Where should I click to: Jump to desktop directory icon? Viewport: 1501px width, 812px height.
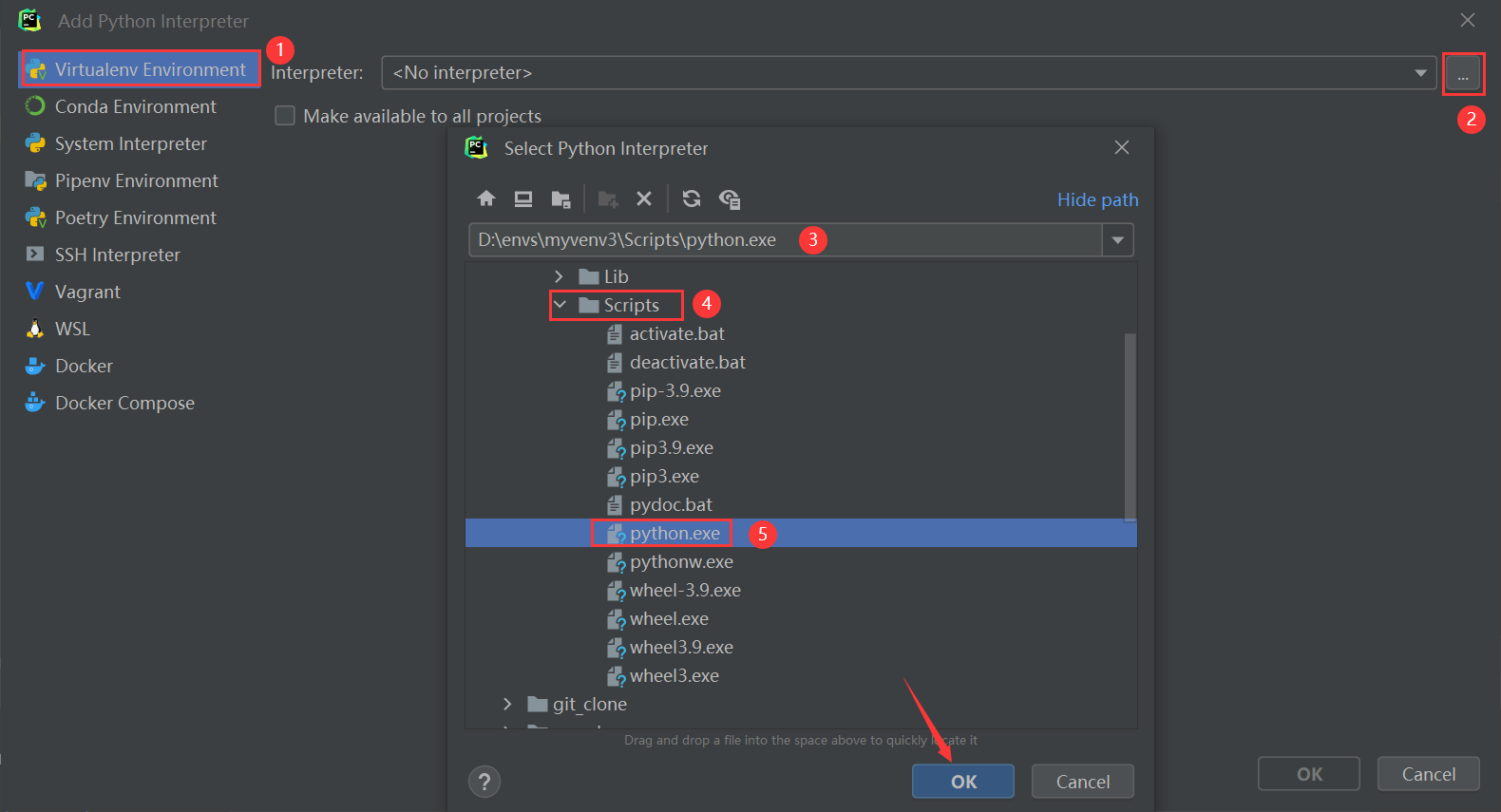[x=523, y=198]
